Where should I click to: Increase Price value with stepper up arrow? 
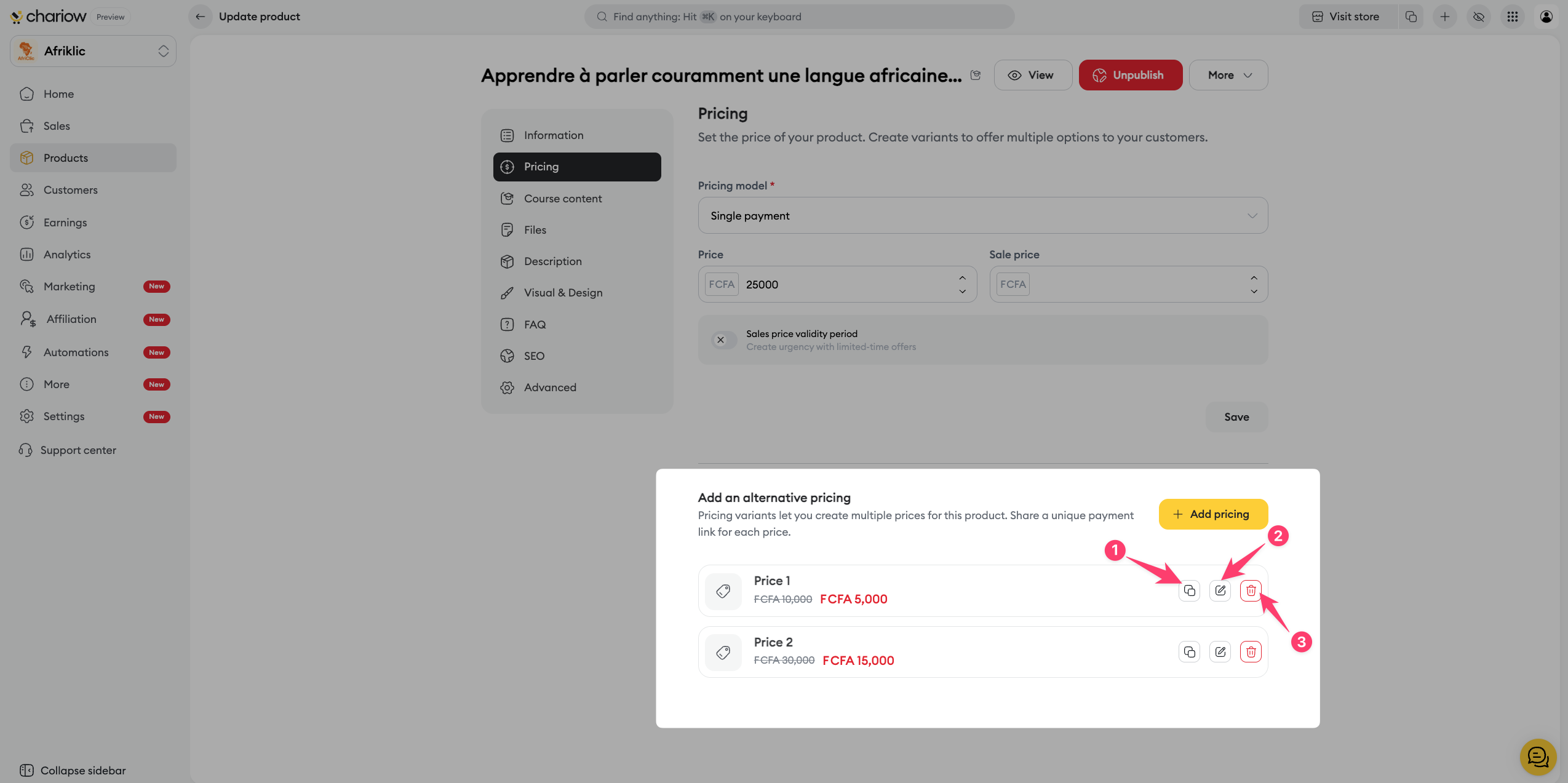pos(963,278)
